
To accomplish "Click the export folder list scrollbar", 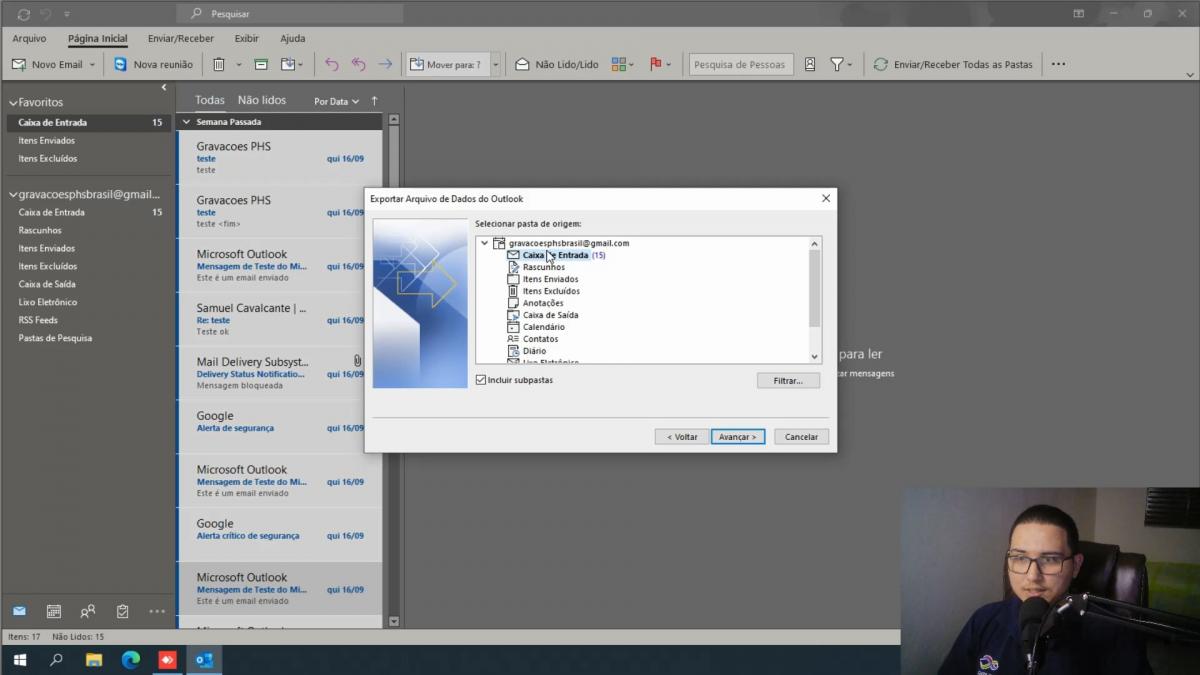I will point(814,288).
